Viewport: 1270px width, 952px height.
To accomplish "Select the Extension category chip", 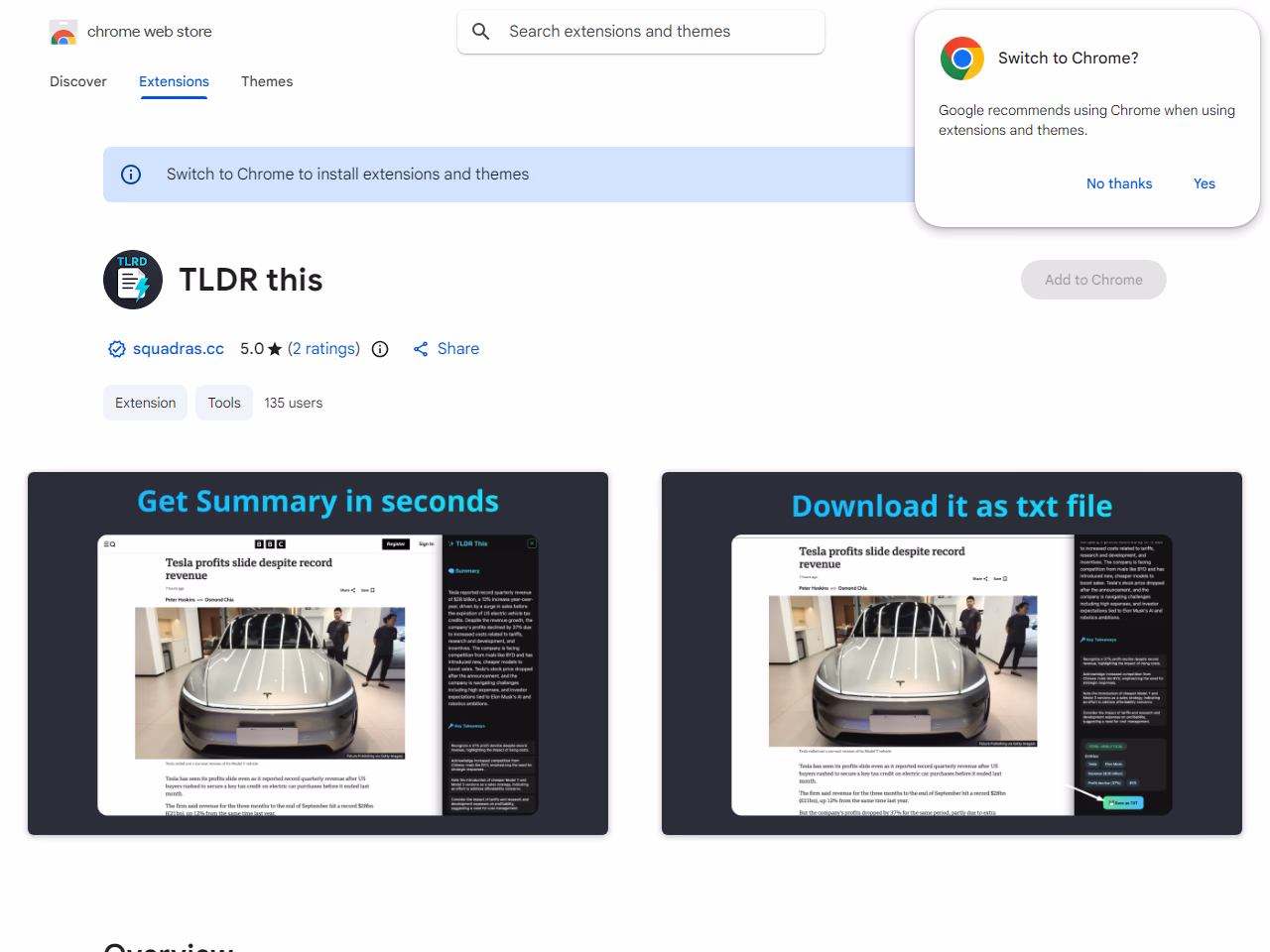I will tap(146, 403).
